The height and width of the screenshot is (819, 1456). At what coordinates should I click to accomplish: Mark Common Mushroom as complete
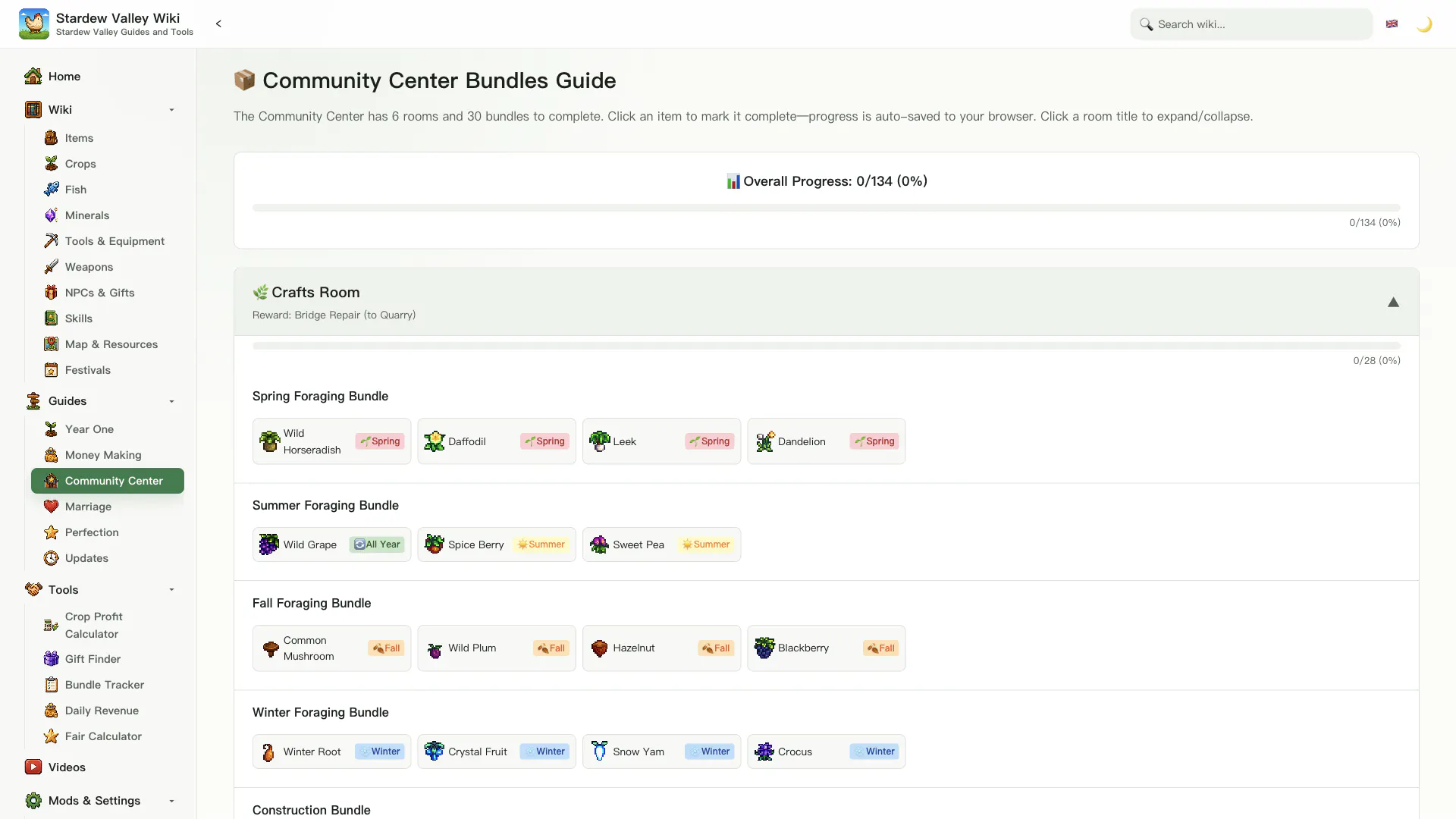coord(331,648)
